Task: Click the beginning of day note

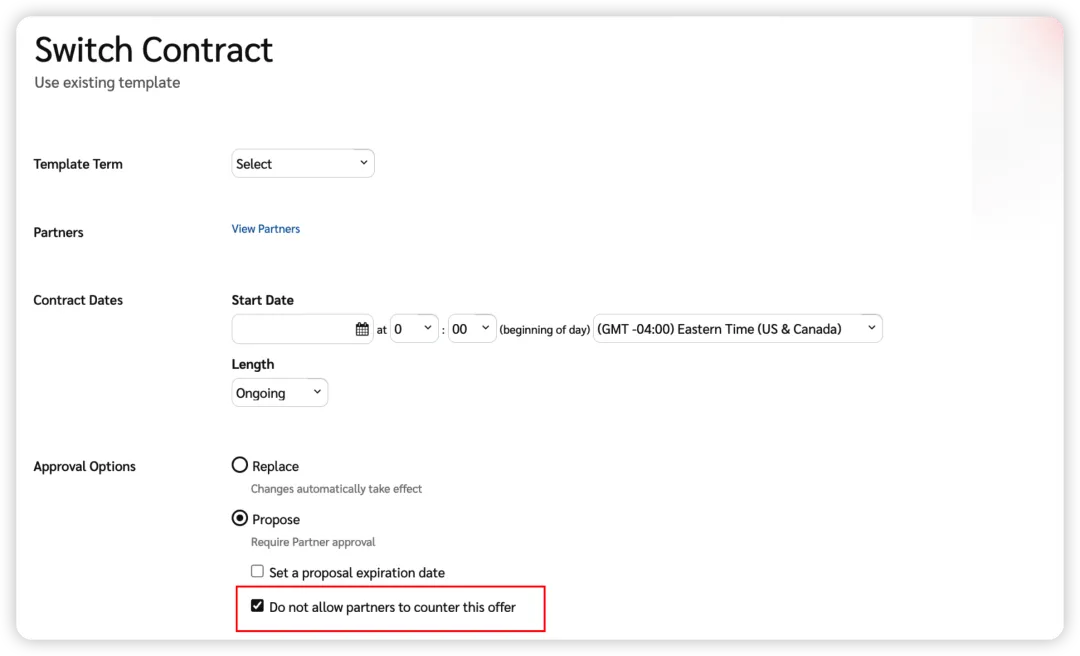Action: click(544, 330)
